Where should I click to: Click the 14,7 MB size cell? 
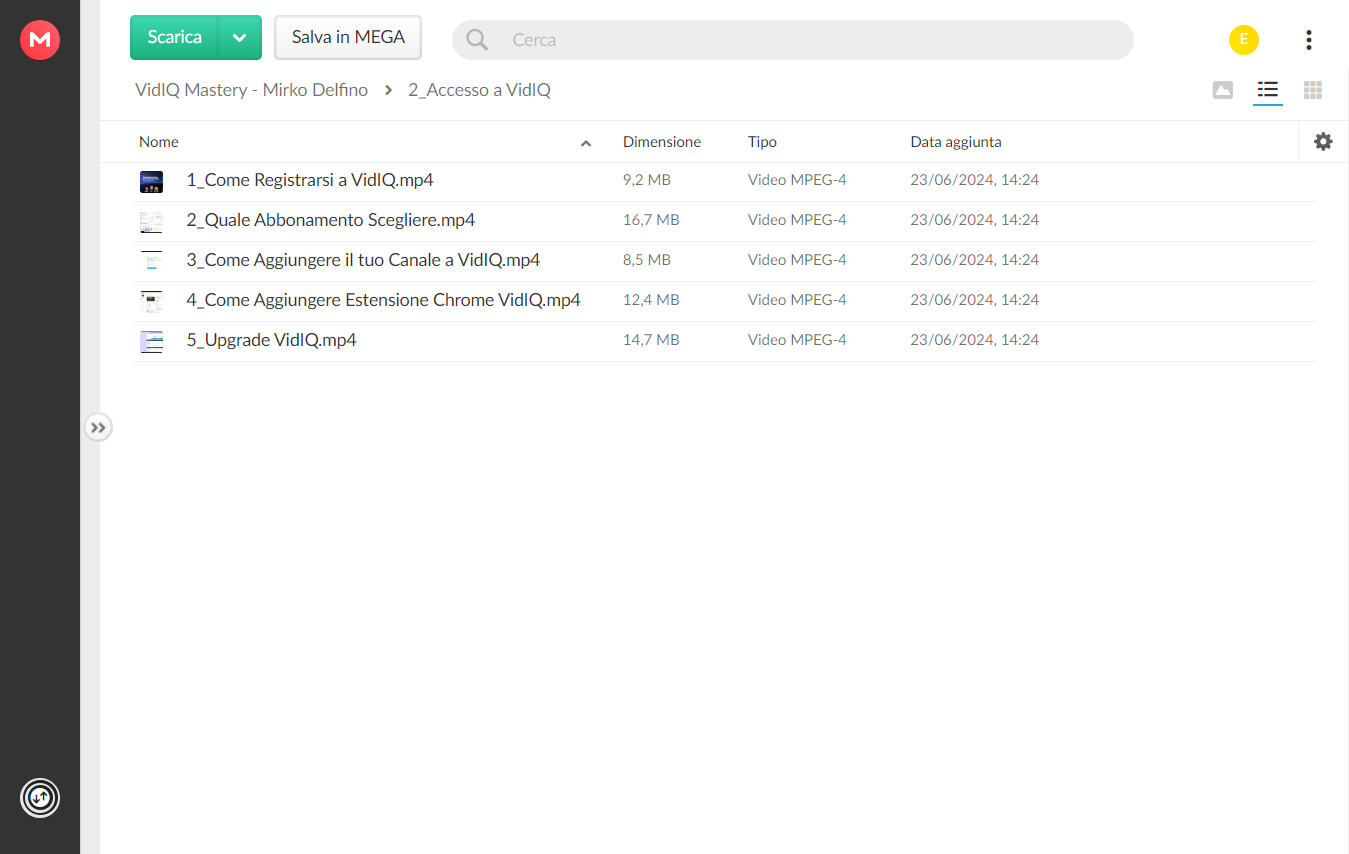click(651, 340)
